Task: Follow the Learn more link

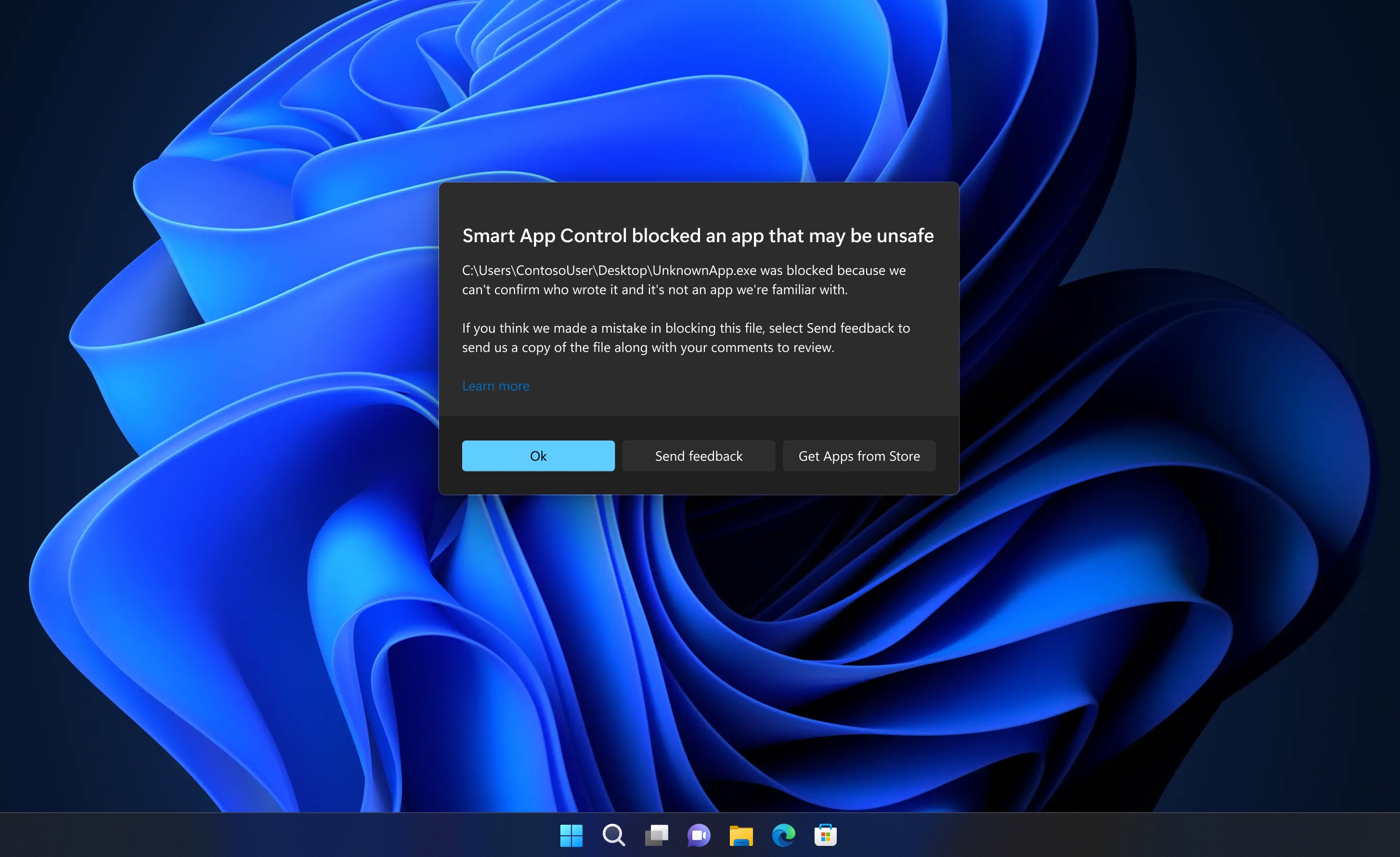Action: click(495, 386)
